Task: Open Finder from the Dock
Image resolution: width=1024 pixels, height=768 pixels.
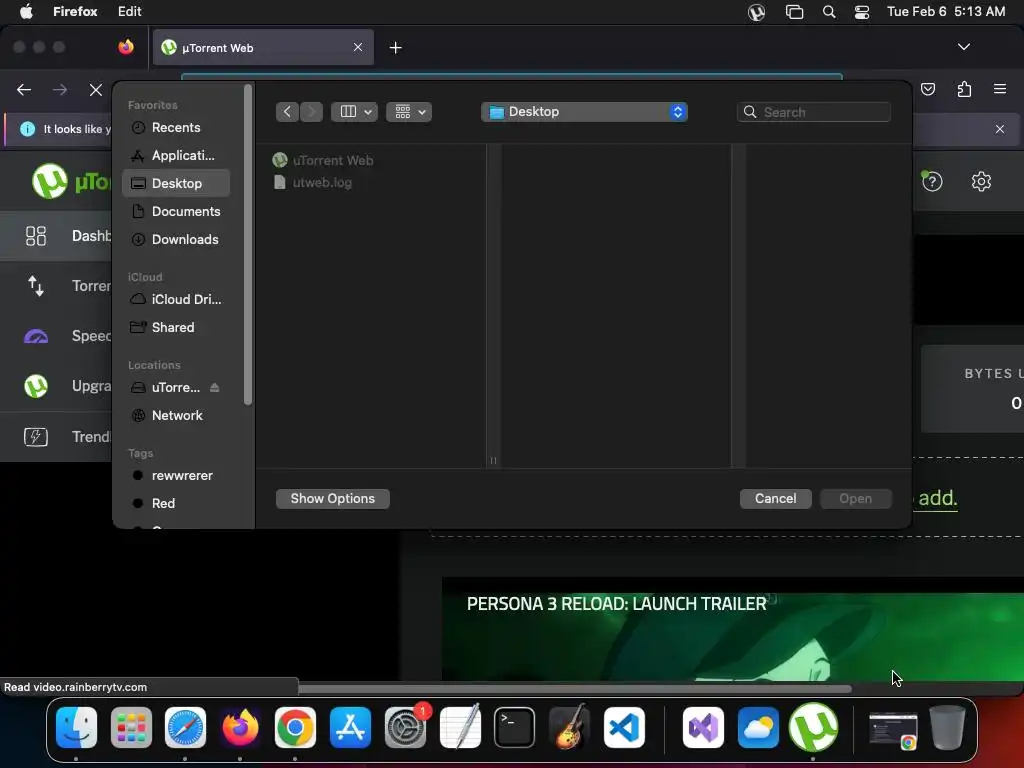Action: 76,728
